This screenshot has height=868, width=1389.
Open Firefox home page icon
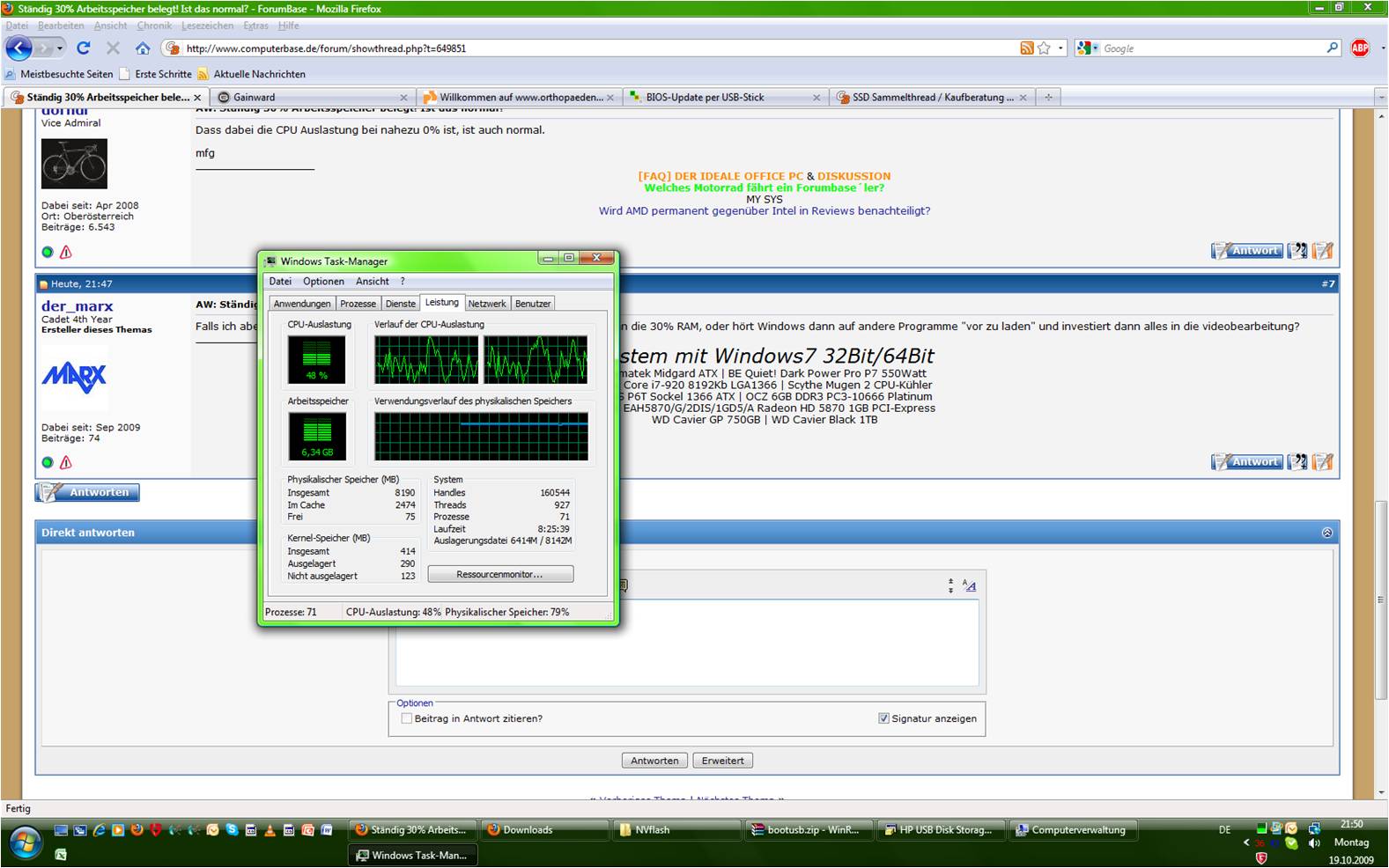[143, 48]
